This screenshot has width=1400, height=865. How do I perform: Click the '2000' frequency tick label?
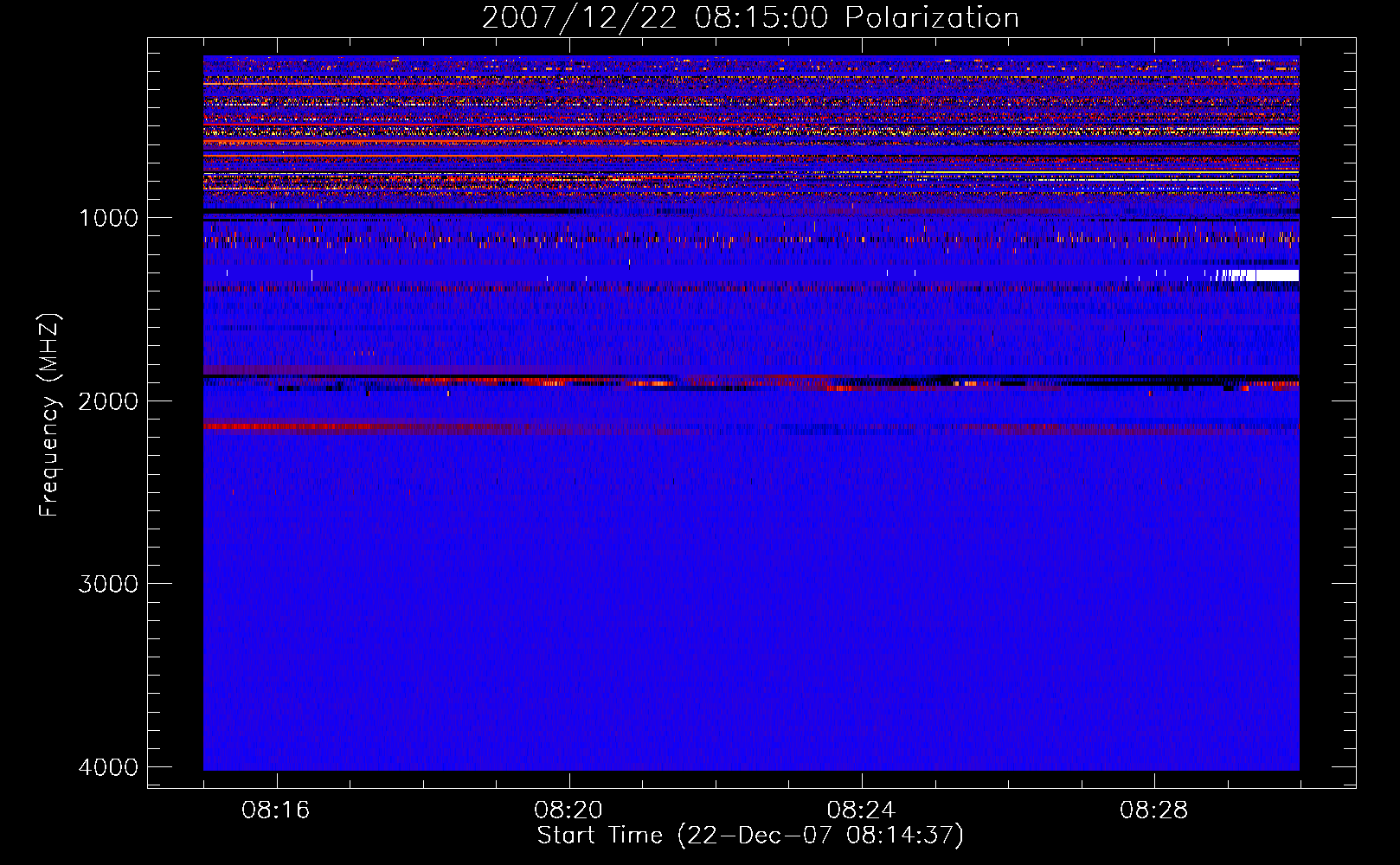click(108, 400)
